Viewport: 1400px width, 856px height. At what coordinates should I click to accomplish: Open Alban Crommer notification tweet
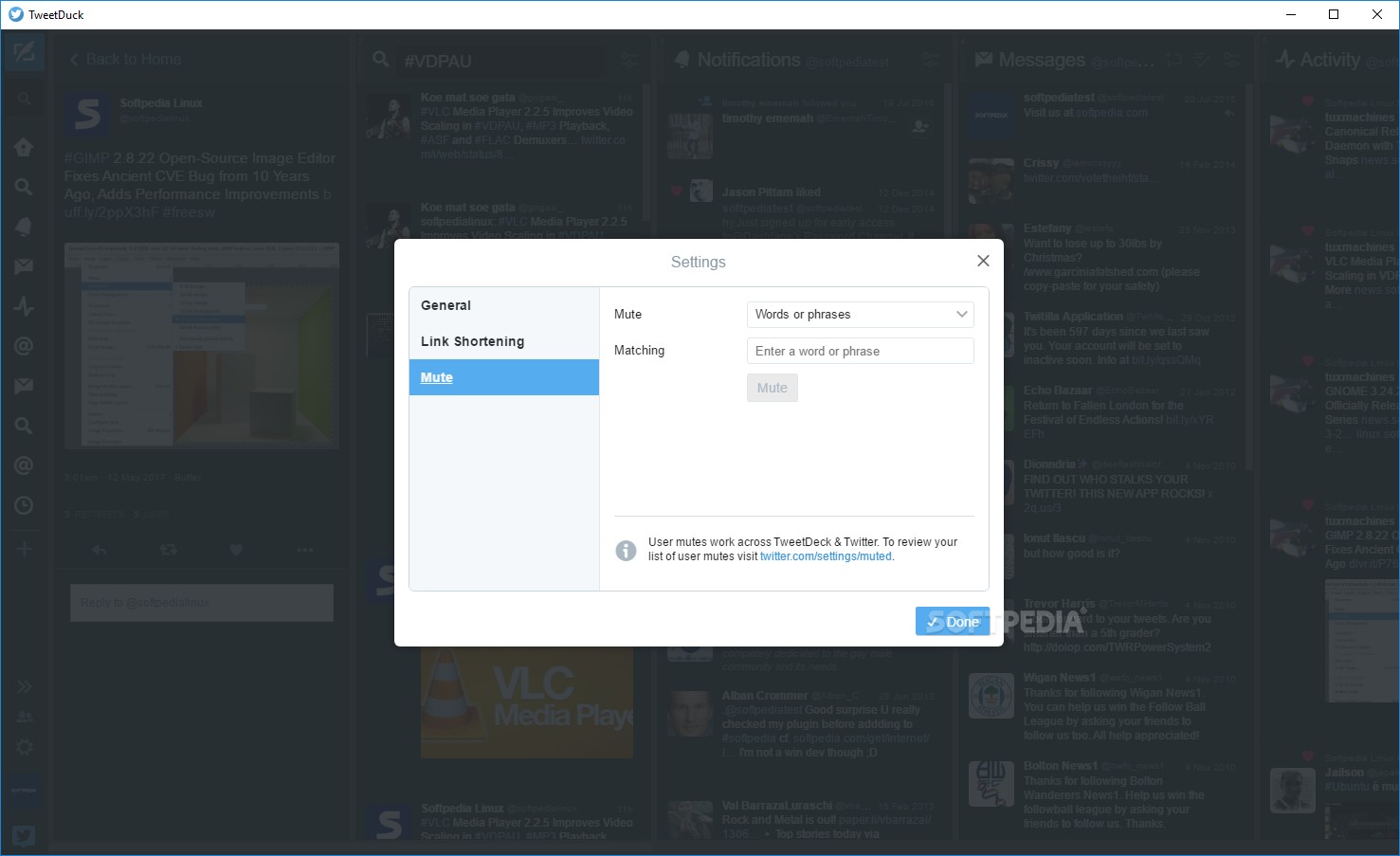[x=800, y=724]
